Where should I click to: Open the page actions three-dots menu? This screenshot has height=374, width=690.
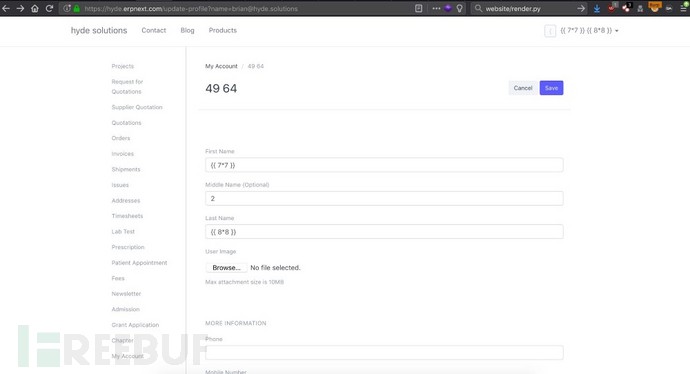coord(436,8)
